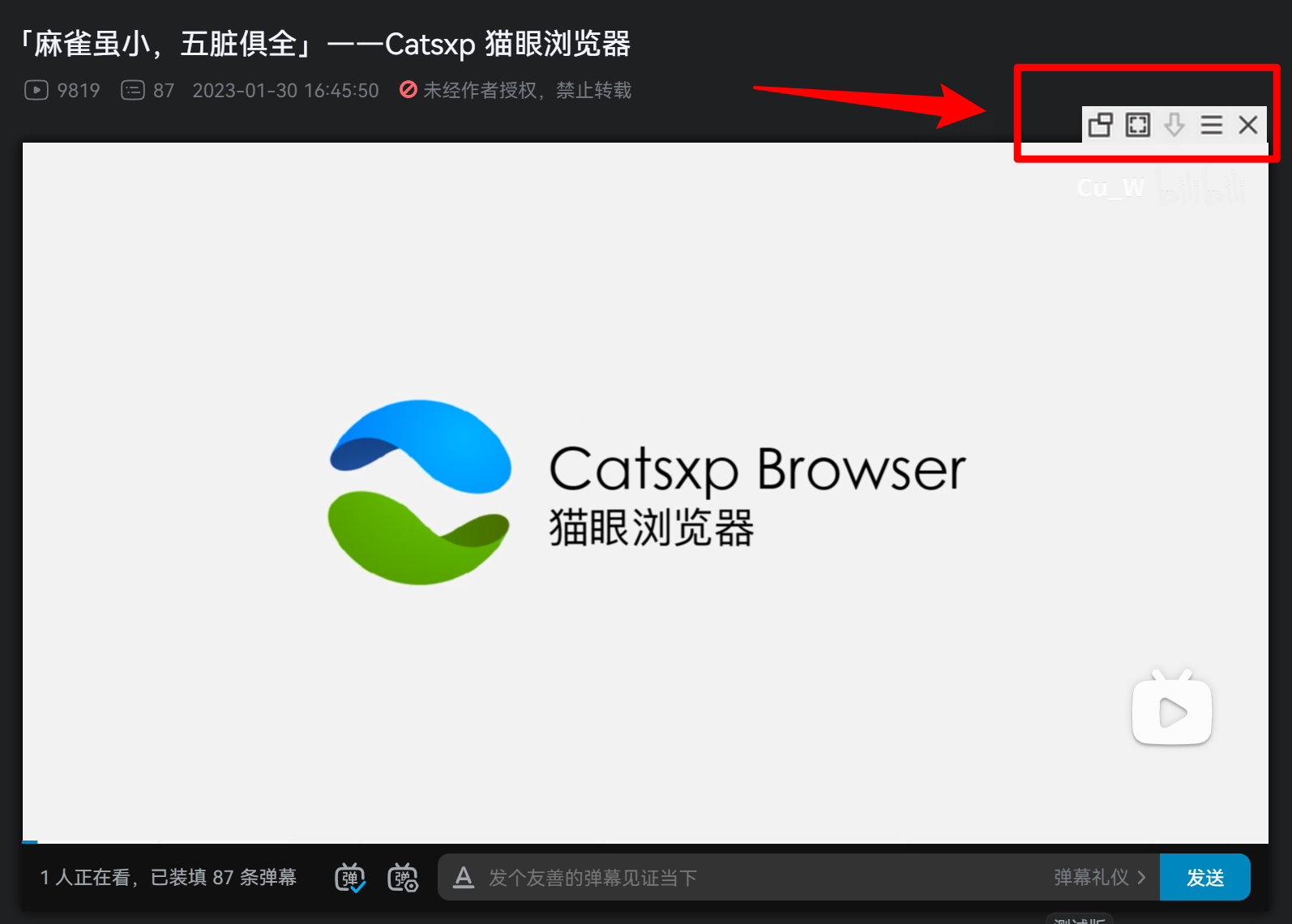Open the hamburger menu on video toolbar
The image size is (1292, 924).
pyautogui.click(x=1211, y=125)
